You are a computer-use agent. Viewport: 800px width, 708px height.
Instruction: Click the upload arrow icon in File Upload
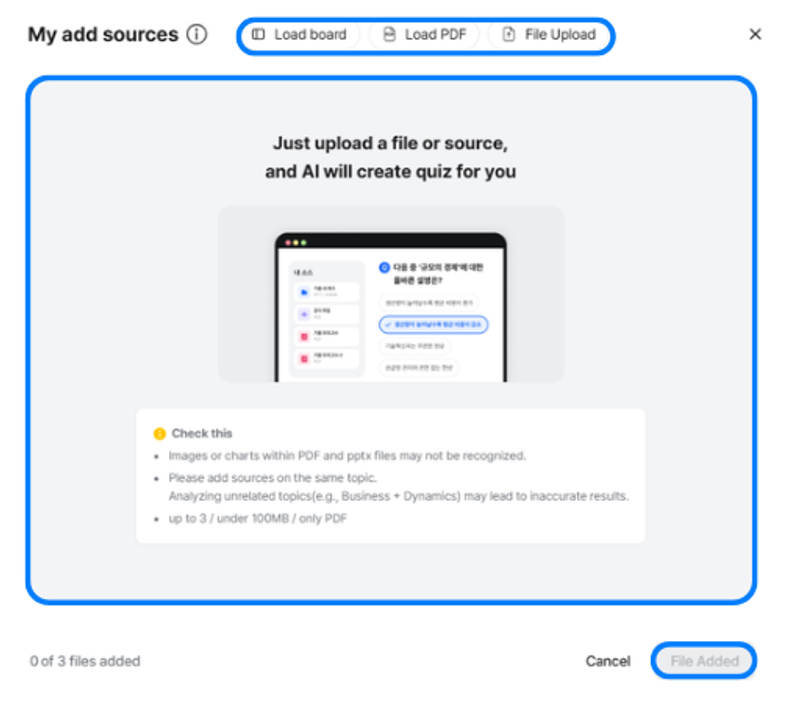click(509, 34)
